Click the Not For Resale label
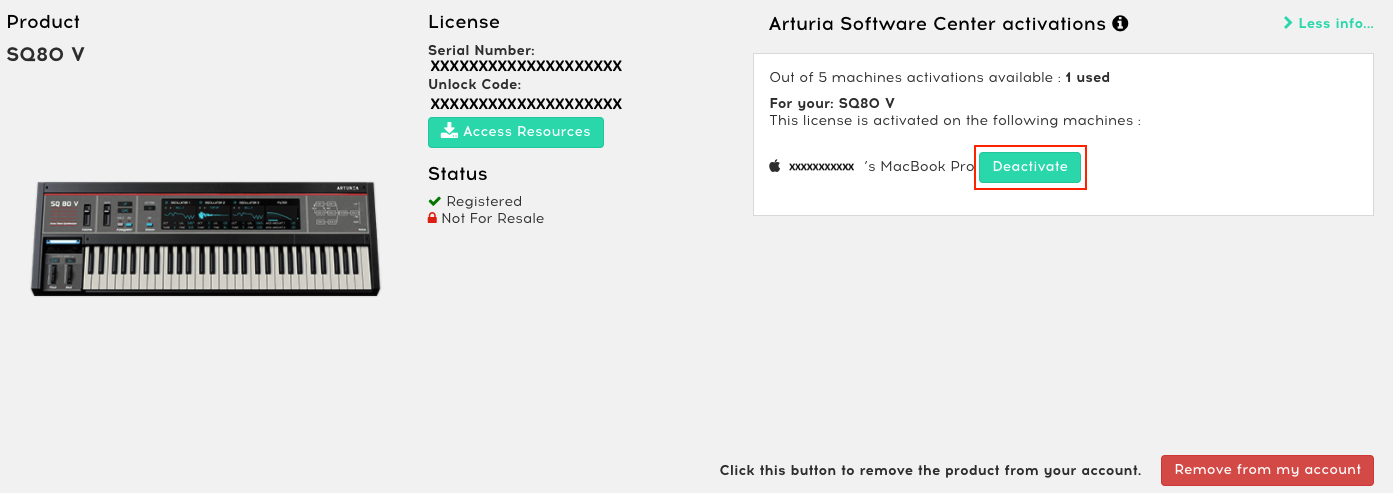The image size is (1393, 493). tap(493, 218)
